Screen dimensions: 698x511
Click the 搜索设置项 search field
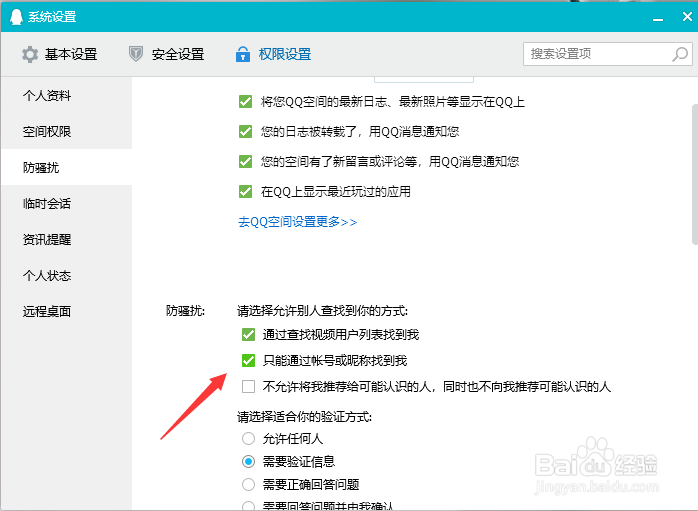(x=608, y=54)
